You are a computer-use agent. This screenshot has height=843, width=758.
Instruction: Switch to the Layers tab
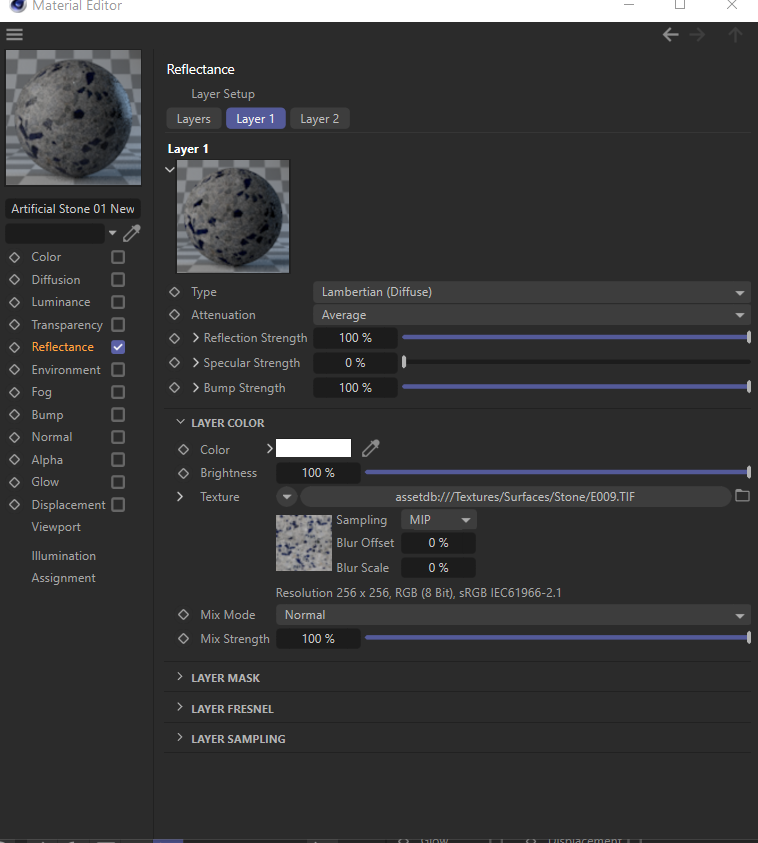point(194,119)
